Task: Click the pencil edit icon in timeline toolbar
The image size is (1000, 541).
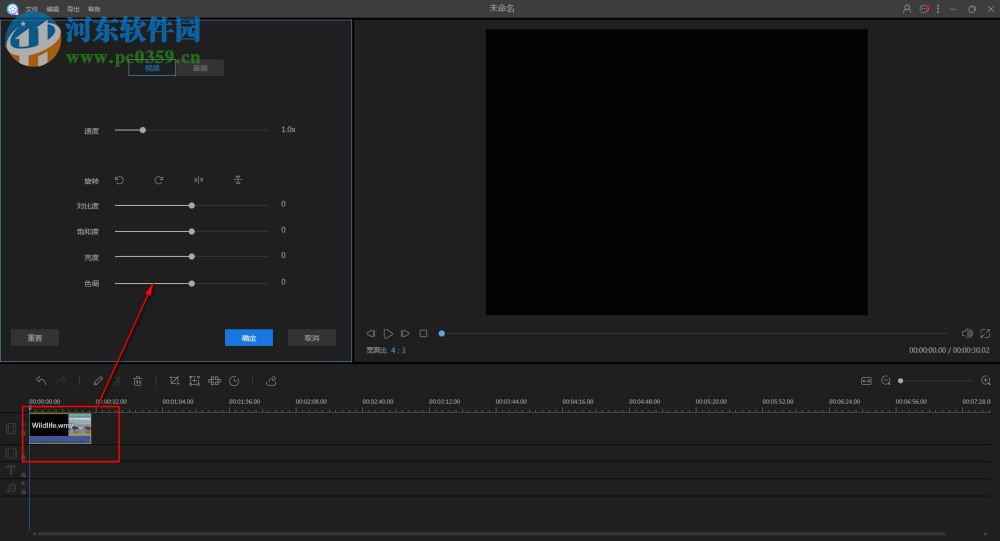Action: point(98,381)
